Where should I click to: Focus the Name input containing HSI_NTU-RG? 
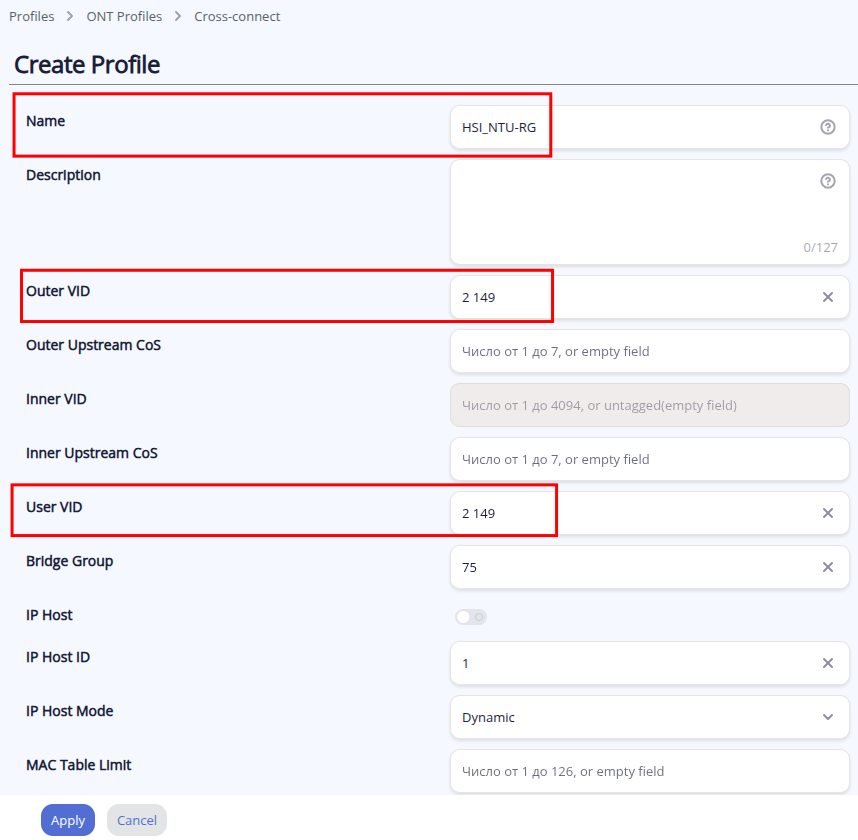coord(630,127)
